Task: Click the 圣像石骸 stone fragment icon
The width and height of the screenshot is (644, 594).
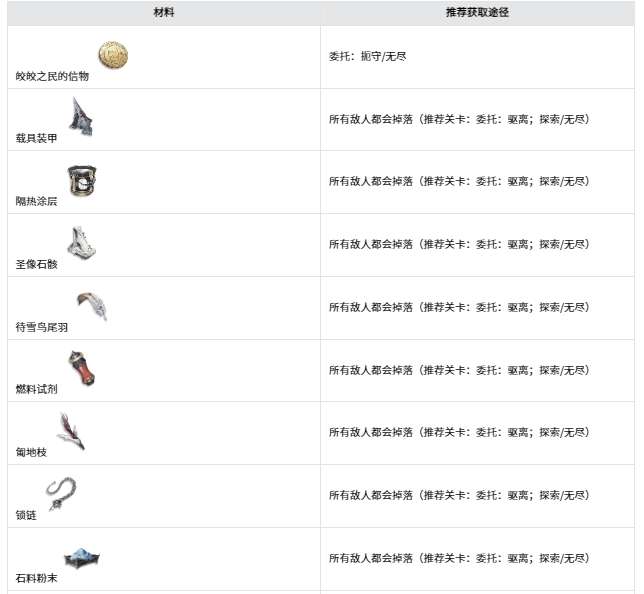Action: tap(81, 243)
